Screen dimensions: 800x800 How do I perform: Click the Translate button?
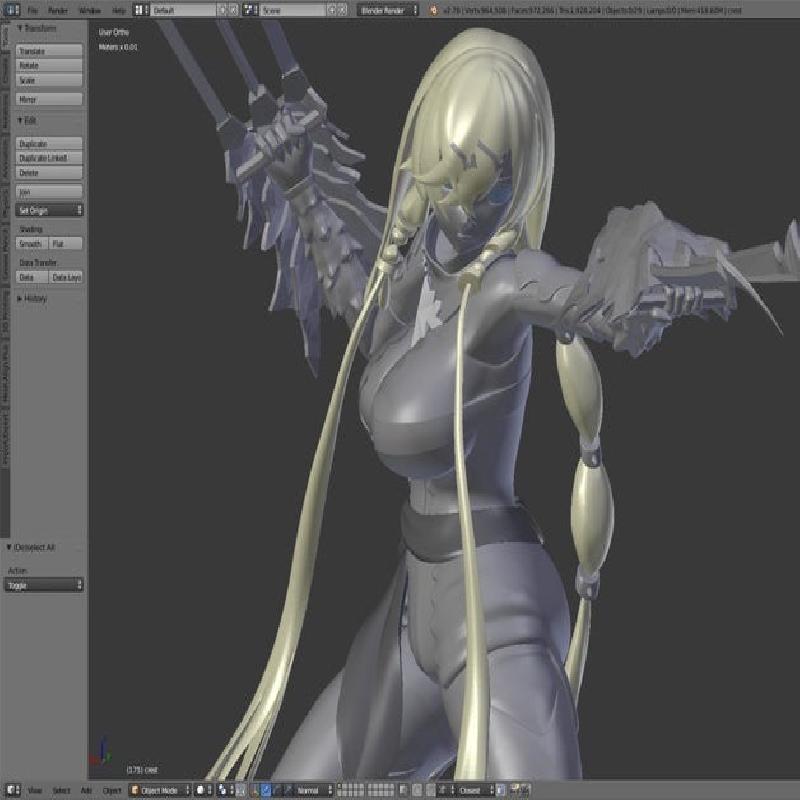click(49, 51)
